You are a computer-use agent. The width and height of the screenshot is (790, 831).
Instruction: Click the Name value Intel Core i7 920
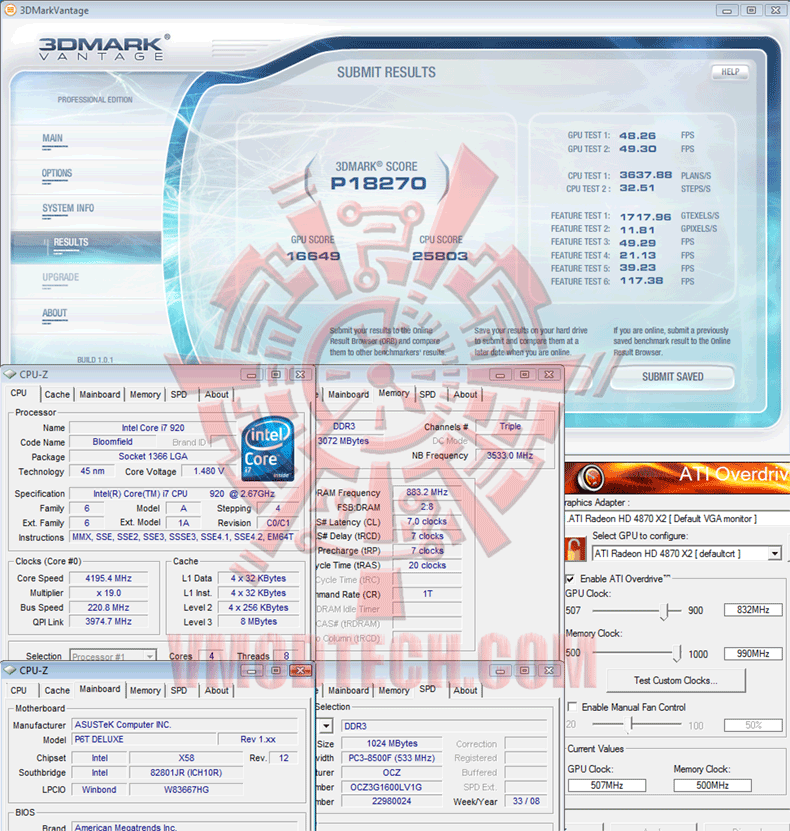tap(153, 428)
